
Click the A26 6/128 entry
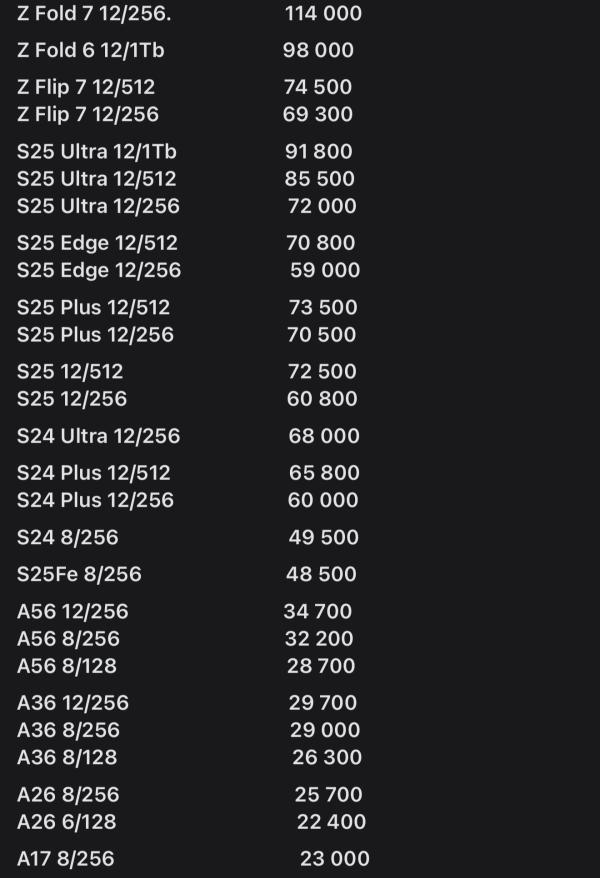click(x=66, y=822)
